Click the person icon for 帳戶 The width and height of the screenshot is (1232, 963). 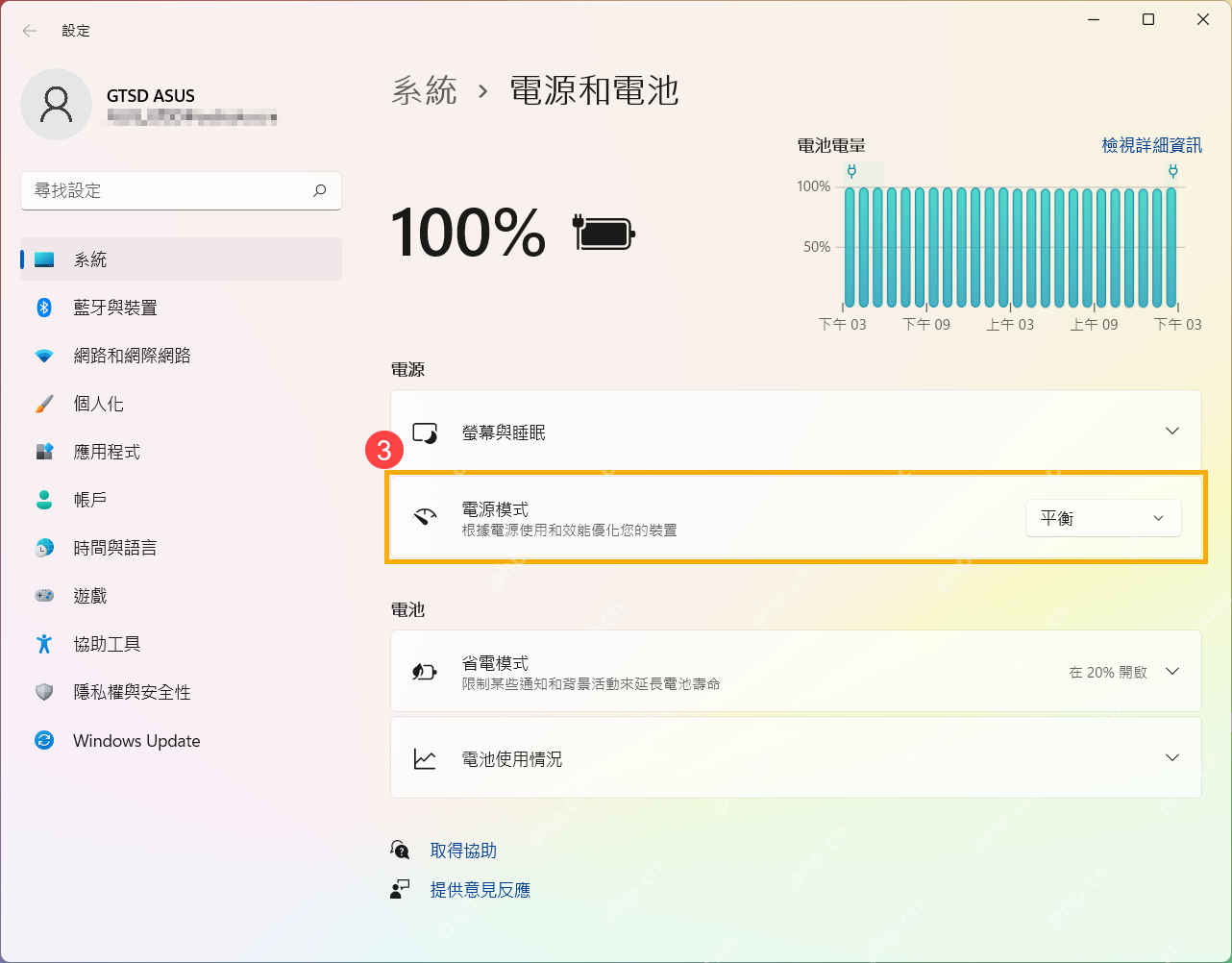[x=44, y=500]
